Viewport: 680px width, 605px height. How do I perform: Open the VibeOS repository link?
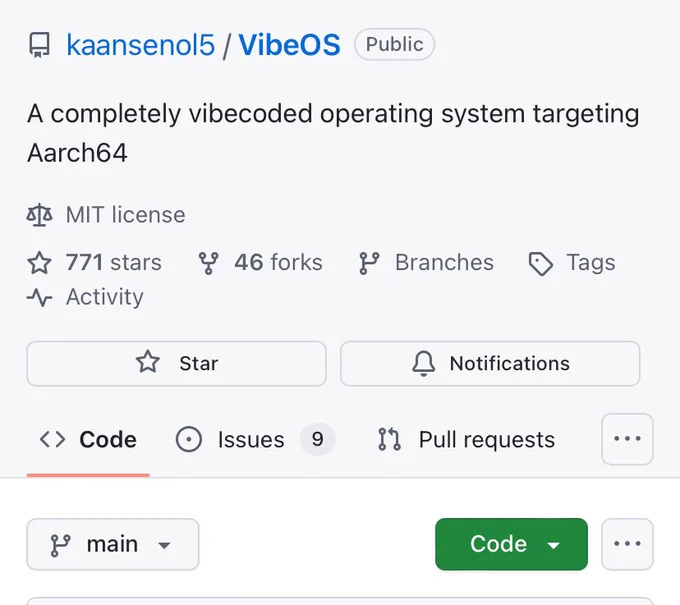click(x=290, y=45)
